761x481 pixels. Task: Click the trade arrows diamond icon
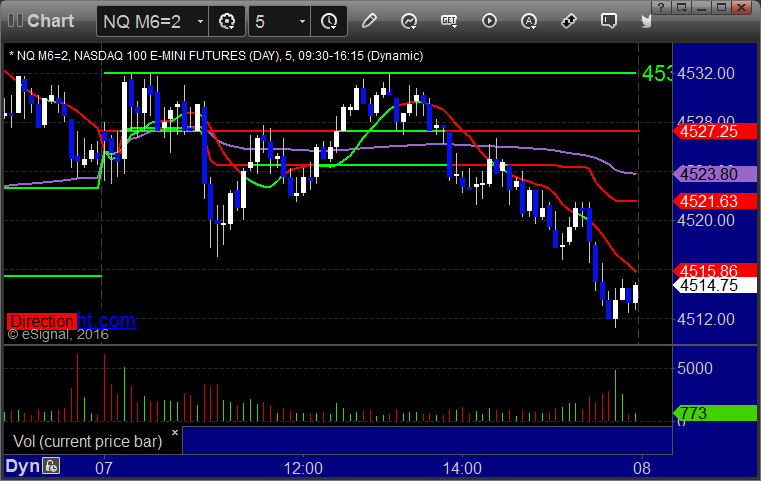(x=568, y=21)
